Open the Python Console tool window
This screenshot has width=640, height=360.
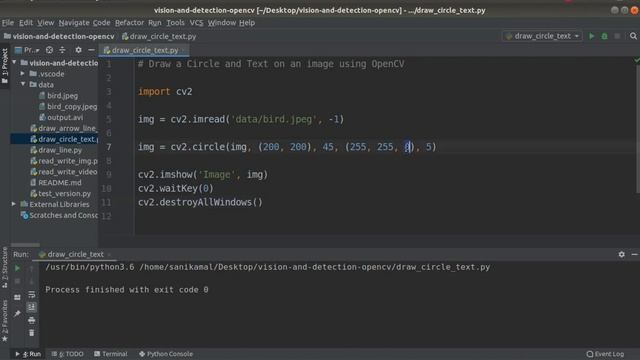point(166,354)
